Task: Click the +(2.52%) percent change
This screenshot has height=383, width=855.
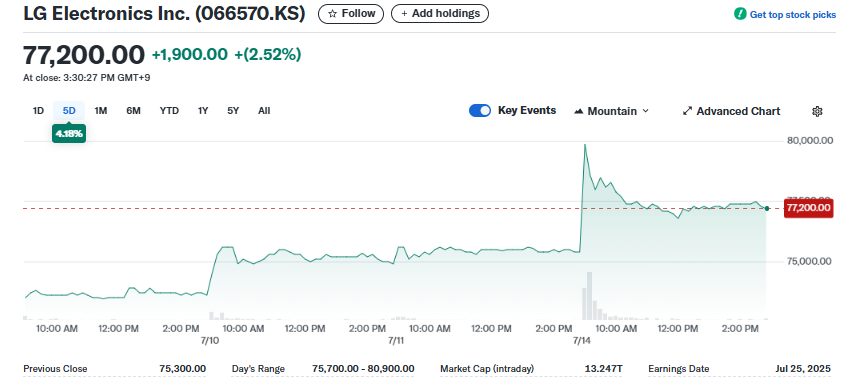Action: point(268,55)
